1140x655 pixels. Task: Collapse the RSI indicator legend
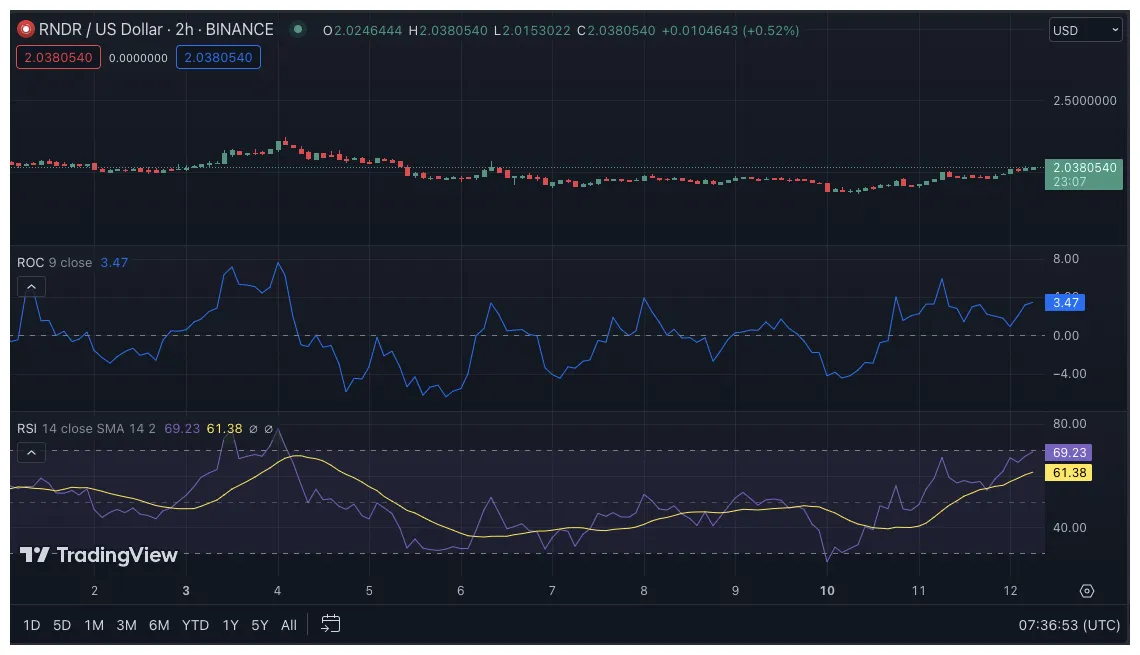point(30,453)
